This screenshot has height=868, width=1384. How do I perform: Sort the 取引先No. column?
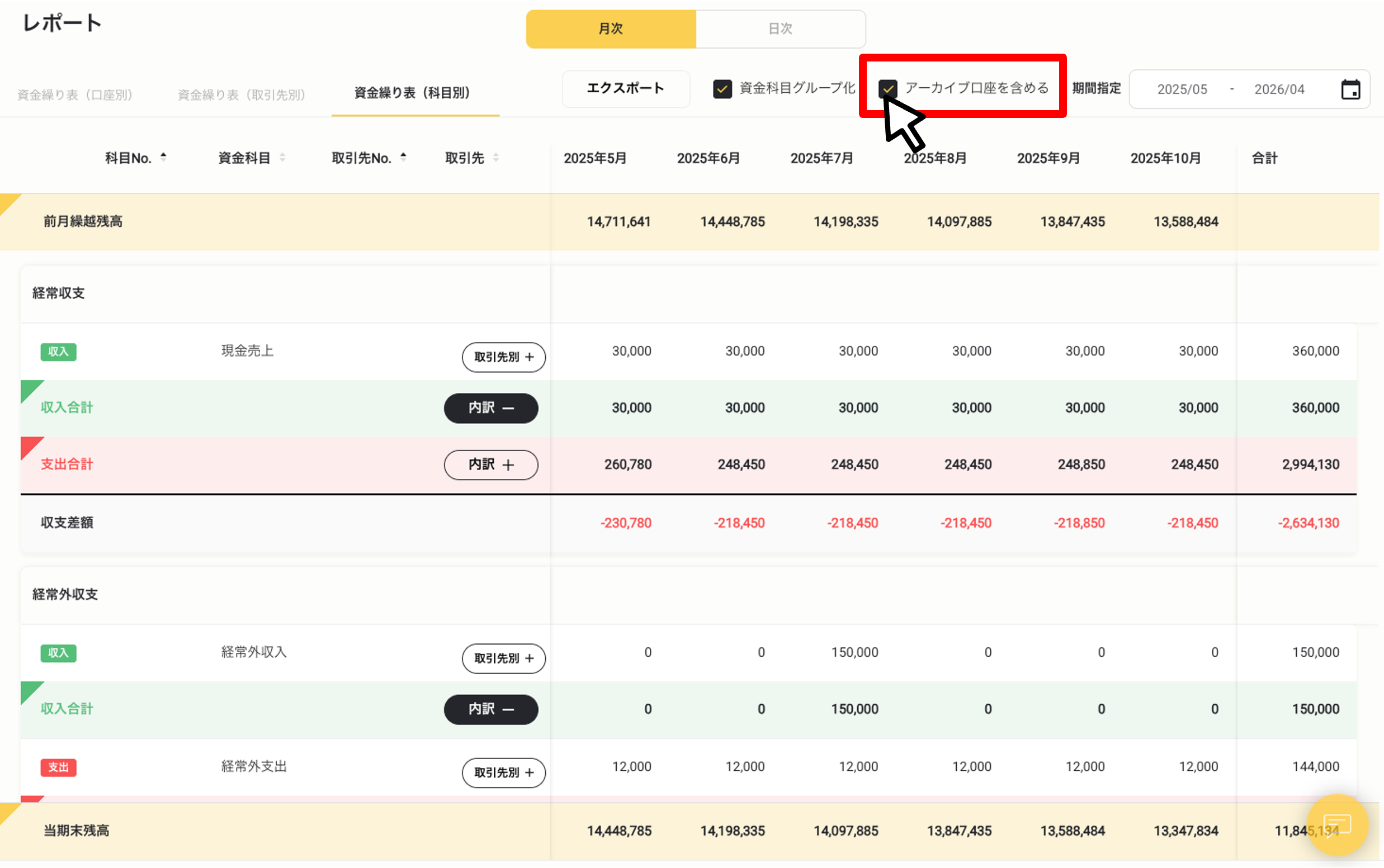pyautogui.click(x=403, y=156)
